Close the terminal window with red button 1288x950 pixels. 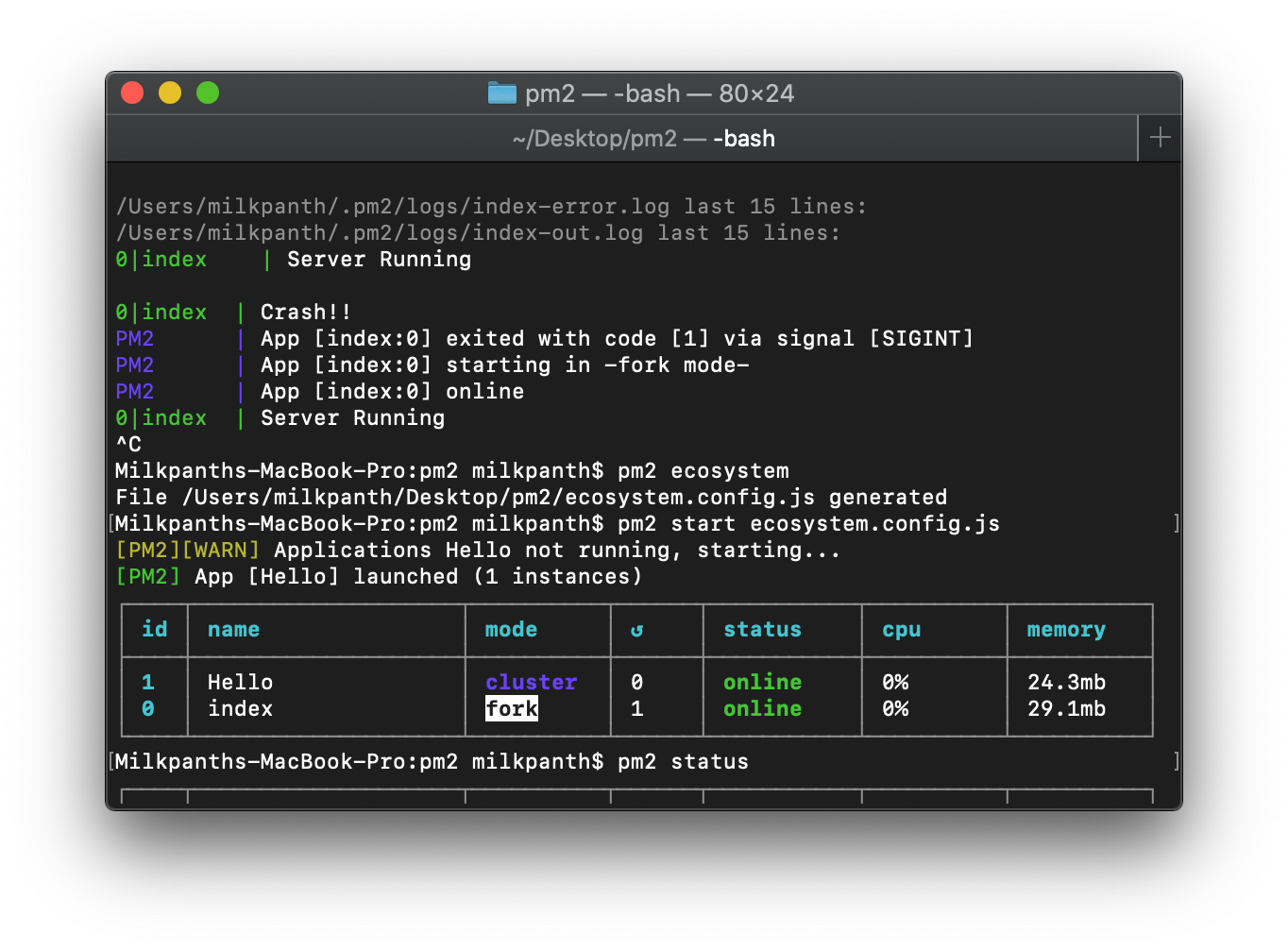point(132,93)
